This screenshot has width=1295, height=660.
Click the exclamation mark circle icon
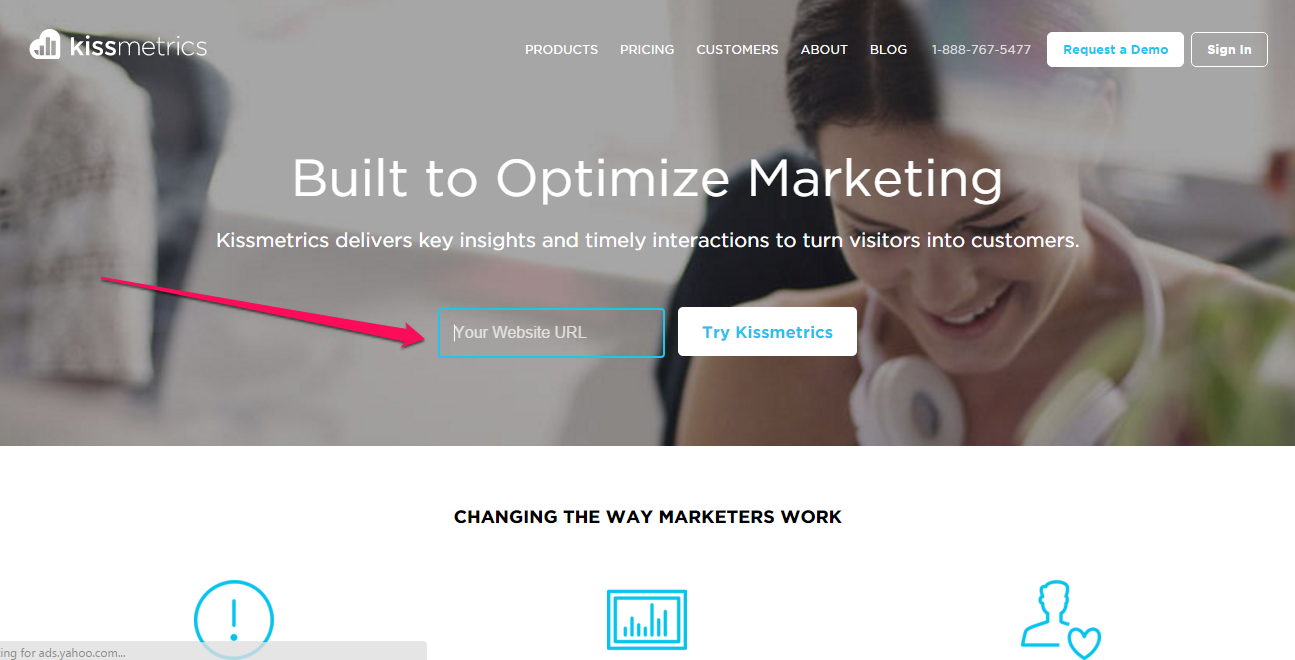coord(233,620)
